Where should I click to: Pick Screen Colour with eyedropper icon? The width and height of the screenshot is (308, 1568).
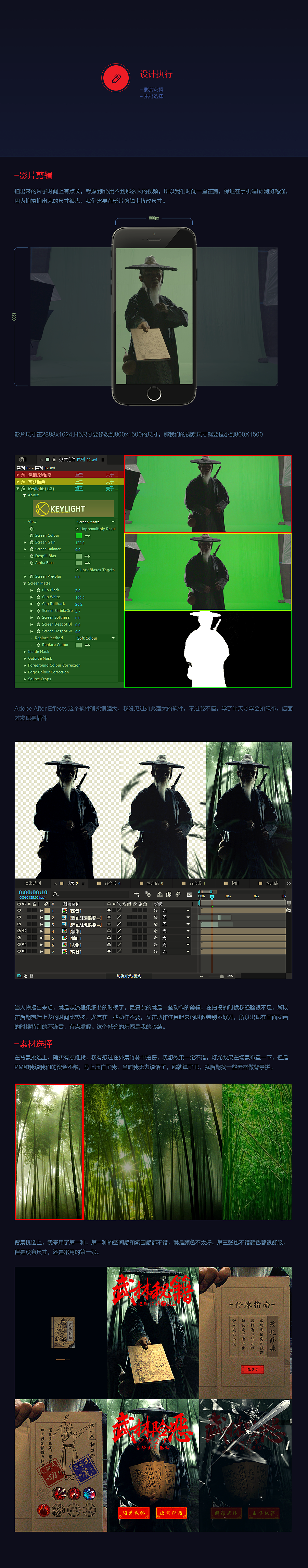[x=87, y=536]
